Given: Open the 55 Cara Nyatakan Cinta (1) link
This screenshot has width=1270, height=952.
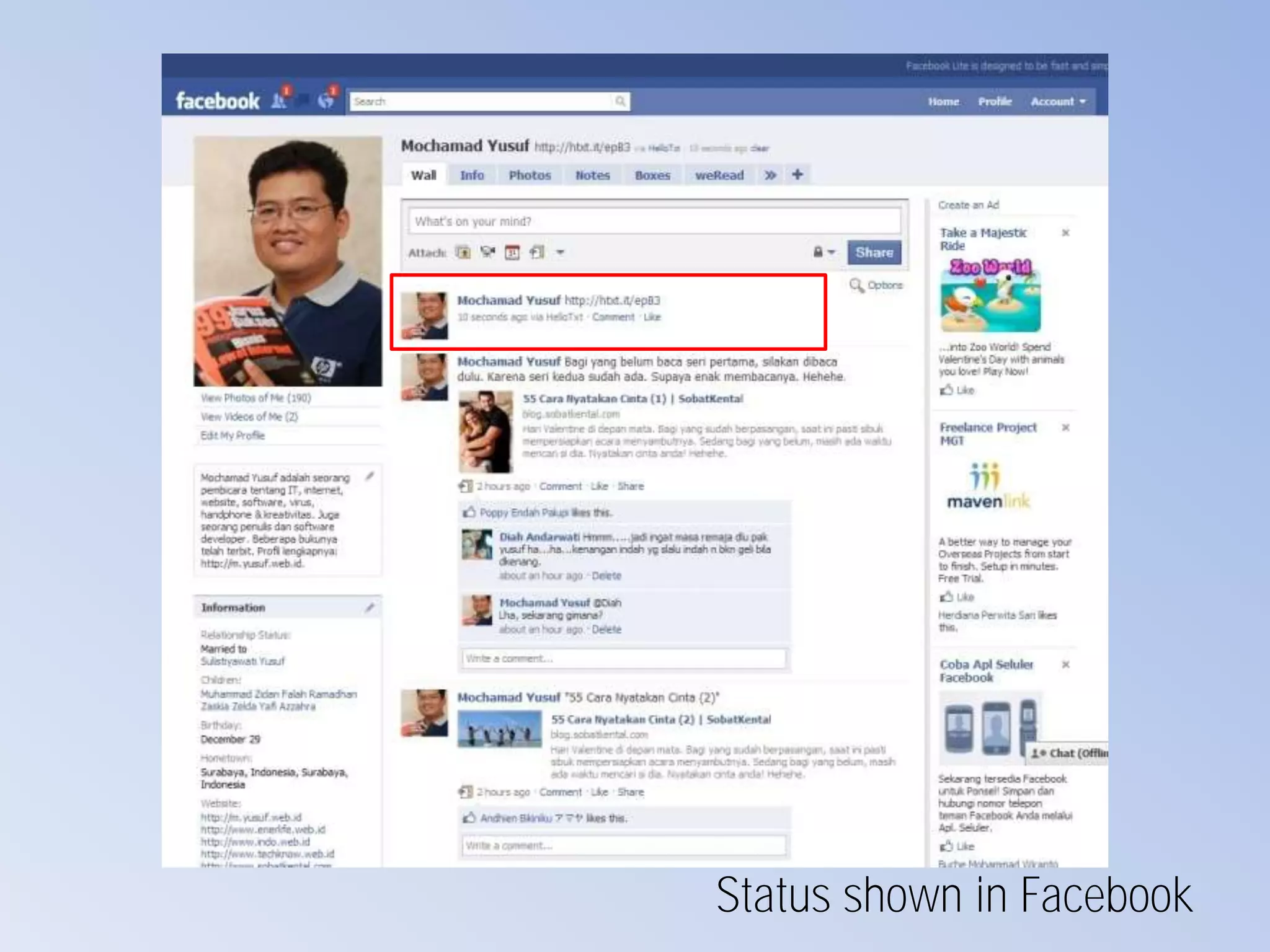Looking at the screenshot, I should pyautogui.click(x=633, y=399).
